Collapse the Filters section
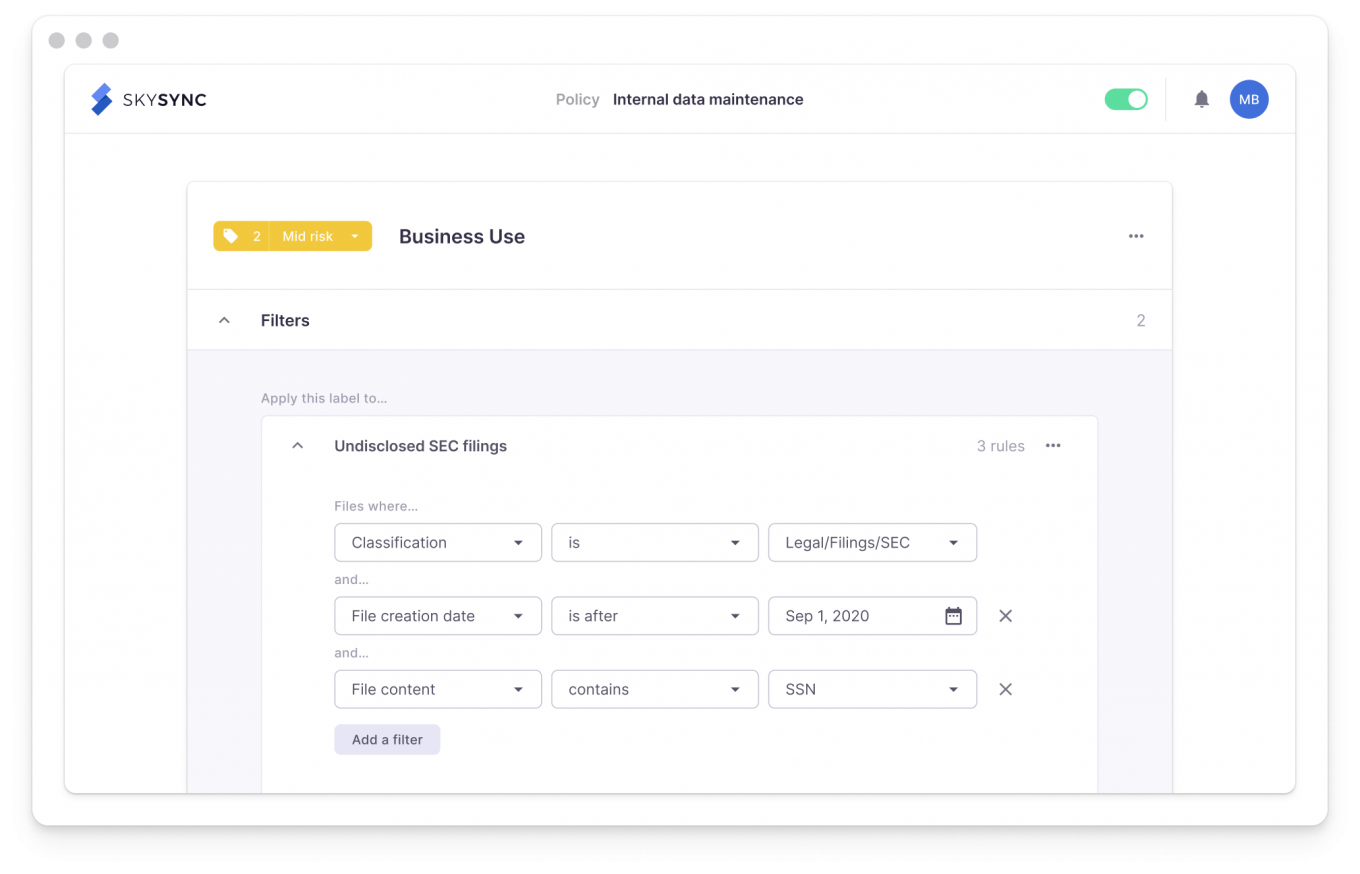The height and width of the screenshot is (874, 1360). pyautogui.click(x=224, y=320)
